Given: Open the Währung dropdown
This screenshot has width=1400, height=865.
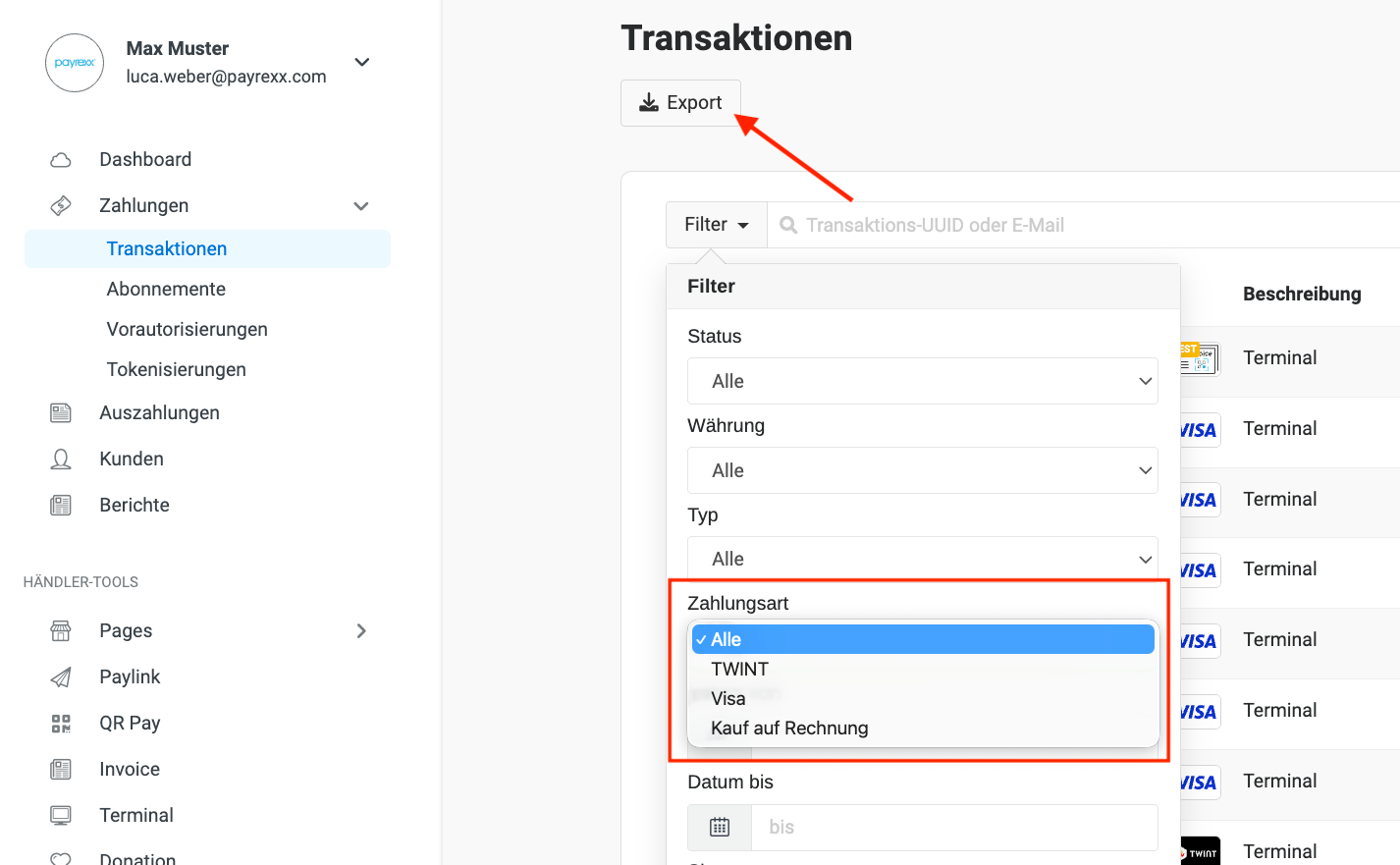Looking at the screenshot, I should tap(922, 470).
